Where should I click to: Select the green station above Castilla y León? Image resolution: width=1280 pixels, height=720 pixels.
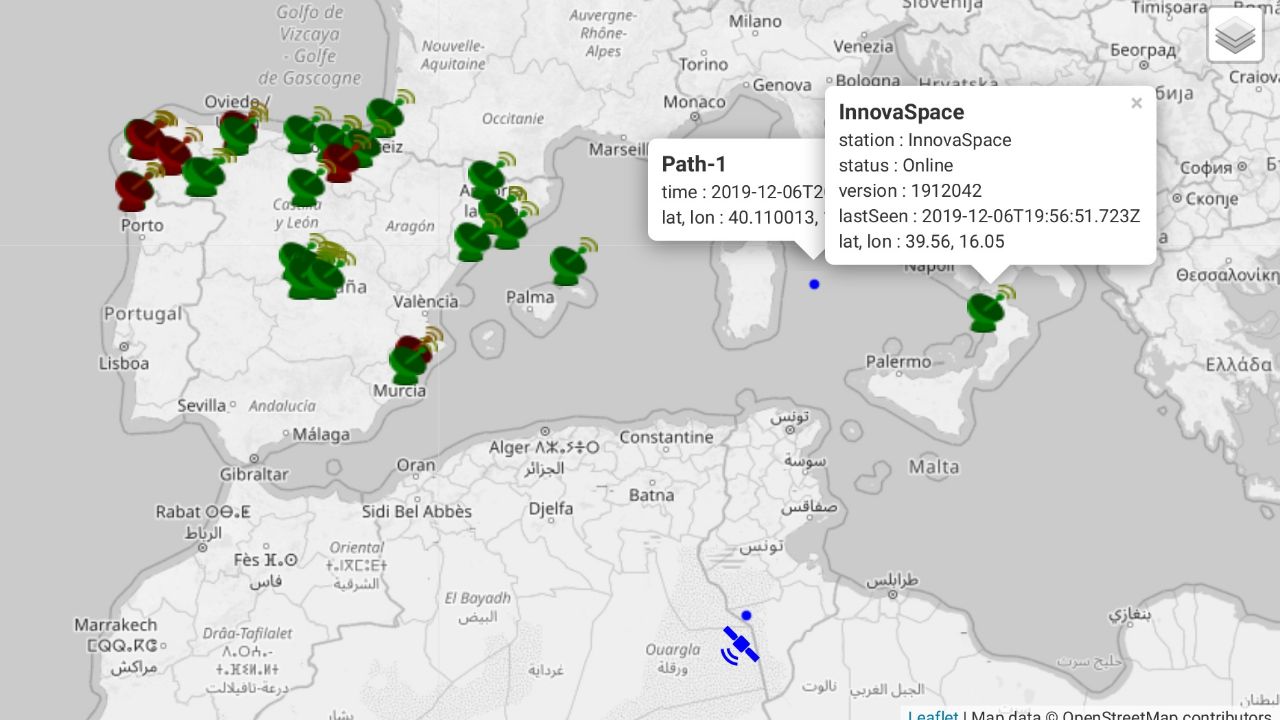click(x=305, y=185)
